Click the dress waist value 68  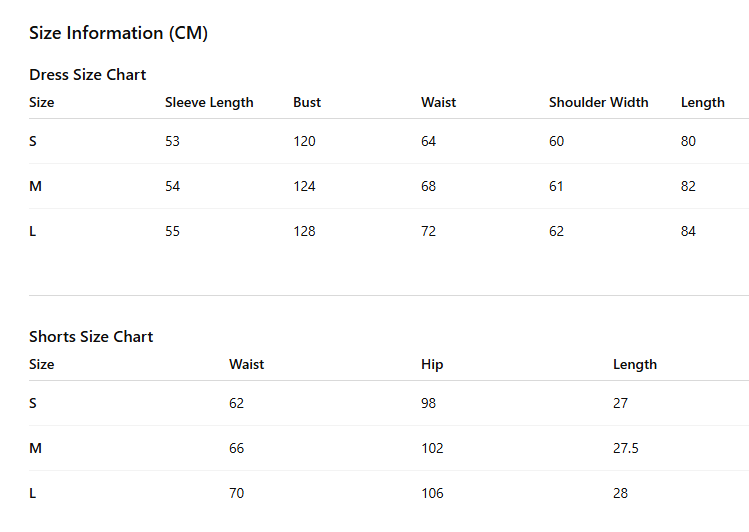click(428, 186)
